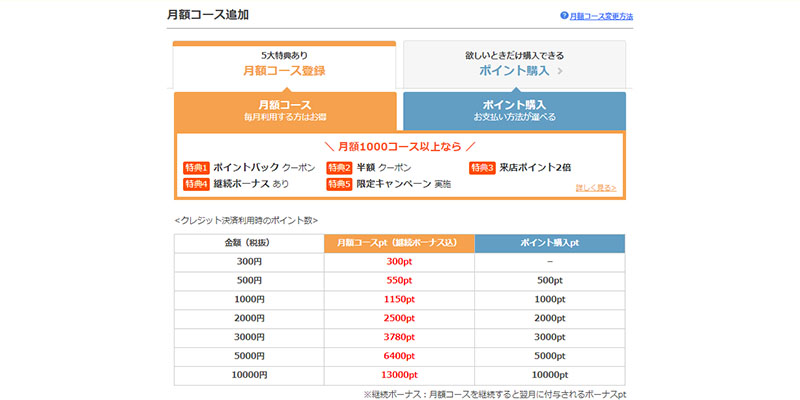This screenshot has width=800, height=400.
Task: Select the 月額コース登録 tab
Action: pos(284,64)
